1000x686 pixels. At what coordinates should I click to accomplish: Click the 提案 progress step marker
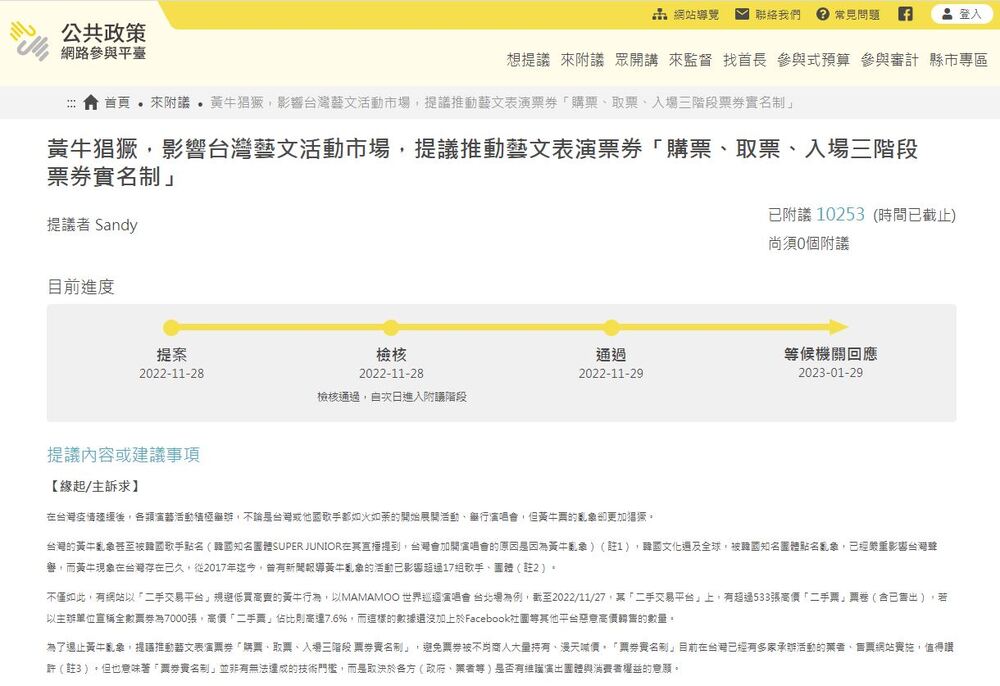[171, 327]
